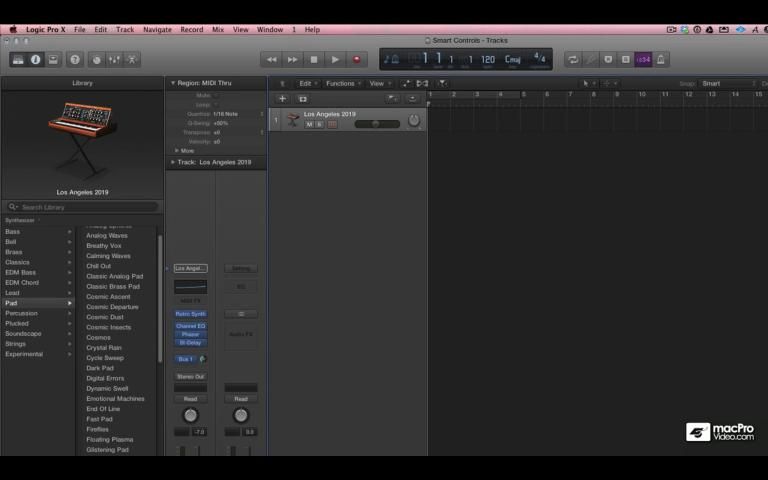Viewport: 768px width, 480px height.
Task: Open the Retro Synth instrument plugin
Action: pos(190,314)
